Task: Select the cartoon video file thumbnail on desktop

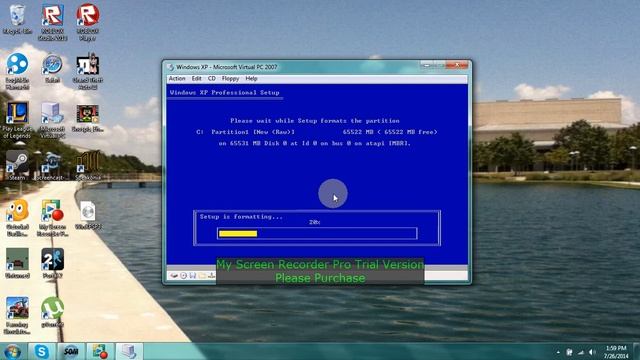Action: (88, 118)
